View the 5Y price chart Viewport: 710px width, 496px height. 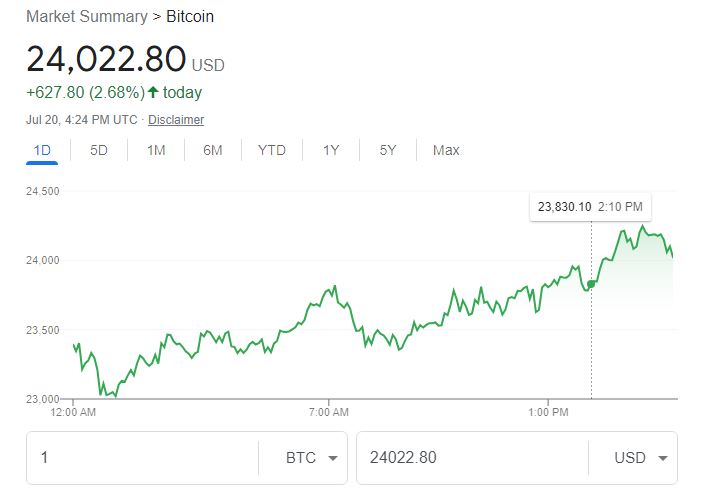[388, 150]
